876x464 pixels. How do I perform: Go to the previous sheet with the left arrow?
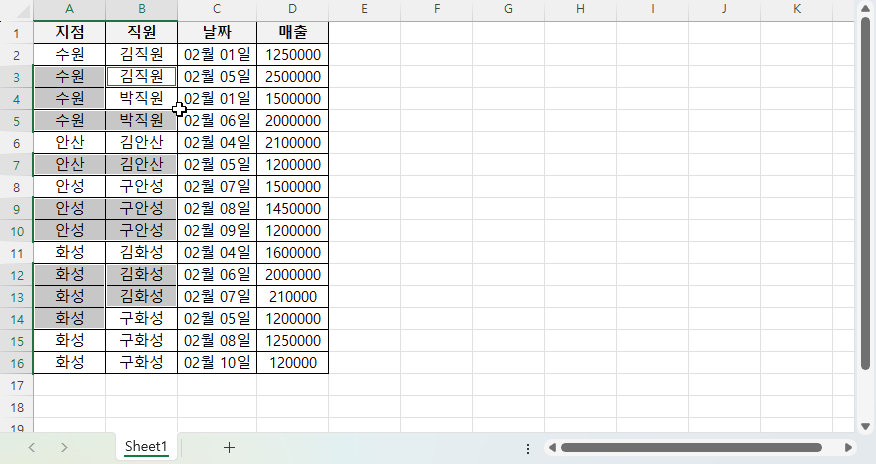[x=32, y=447]
